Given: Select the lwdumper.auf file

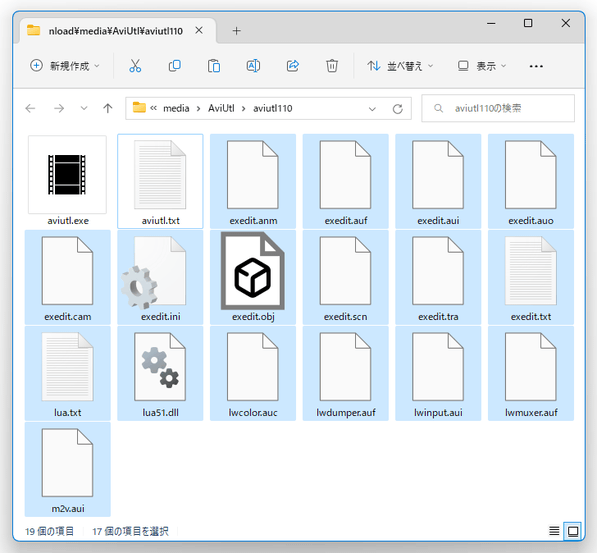Looking at the screenshot, I should coord(346,373).
